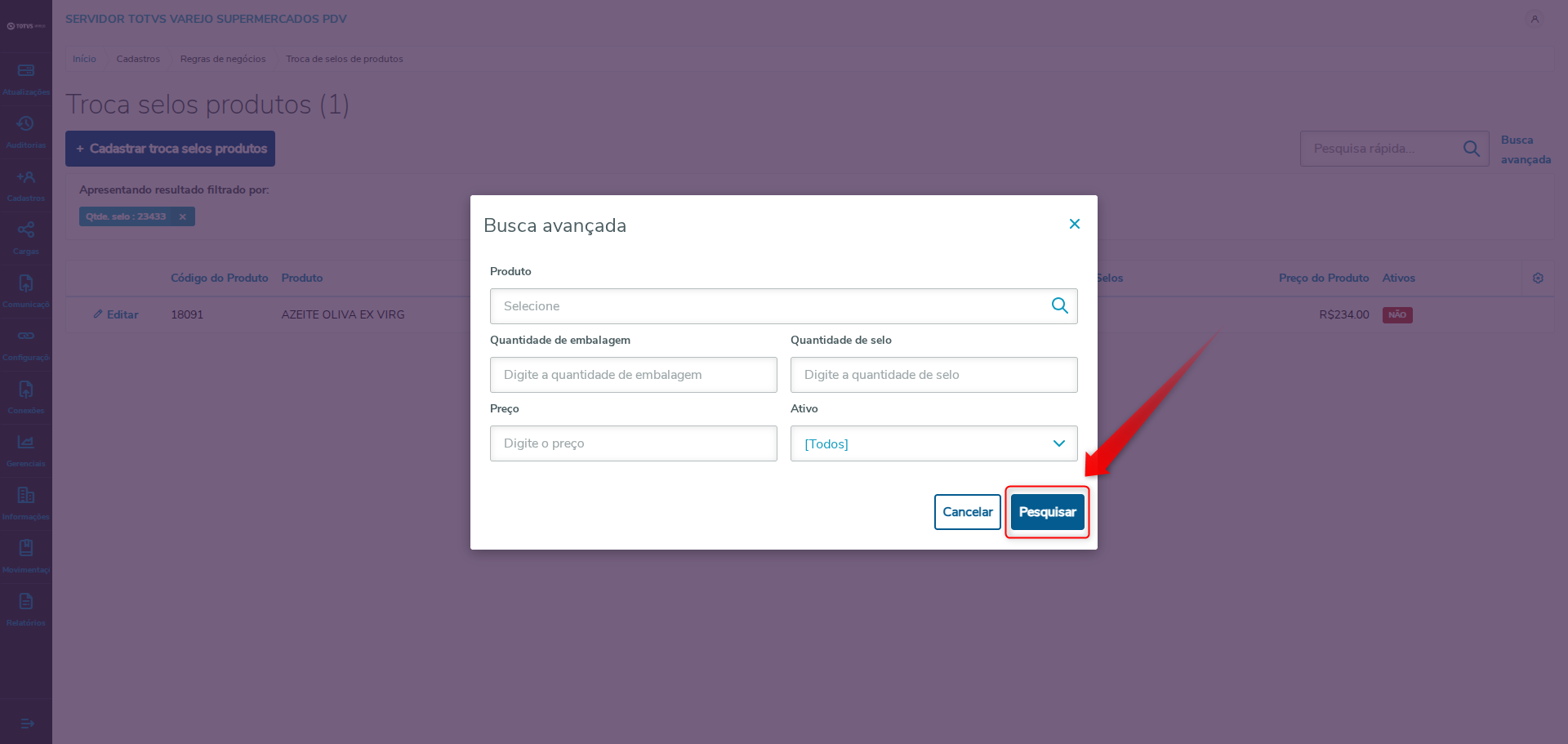
Task: Remove the Qtde. selo filter tag
Action: coord(183,216)
